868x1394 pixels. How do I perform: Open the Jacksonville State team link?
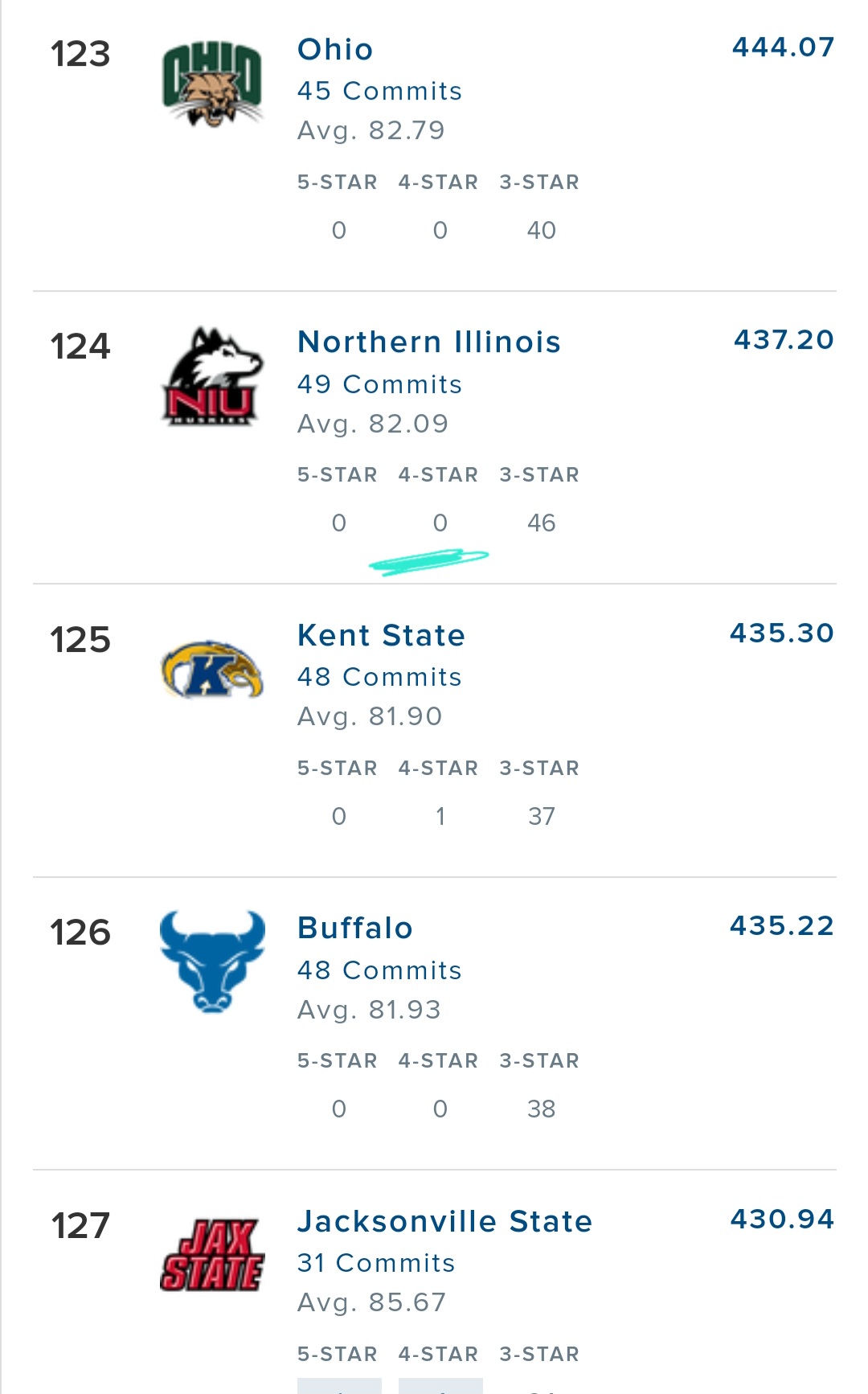click(444, 1222)
